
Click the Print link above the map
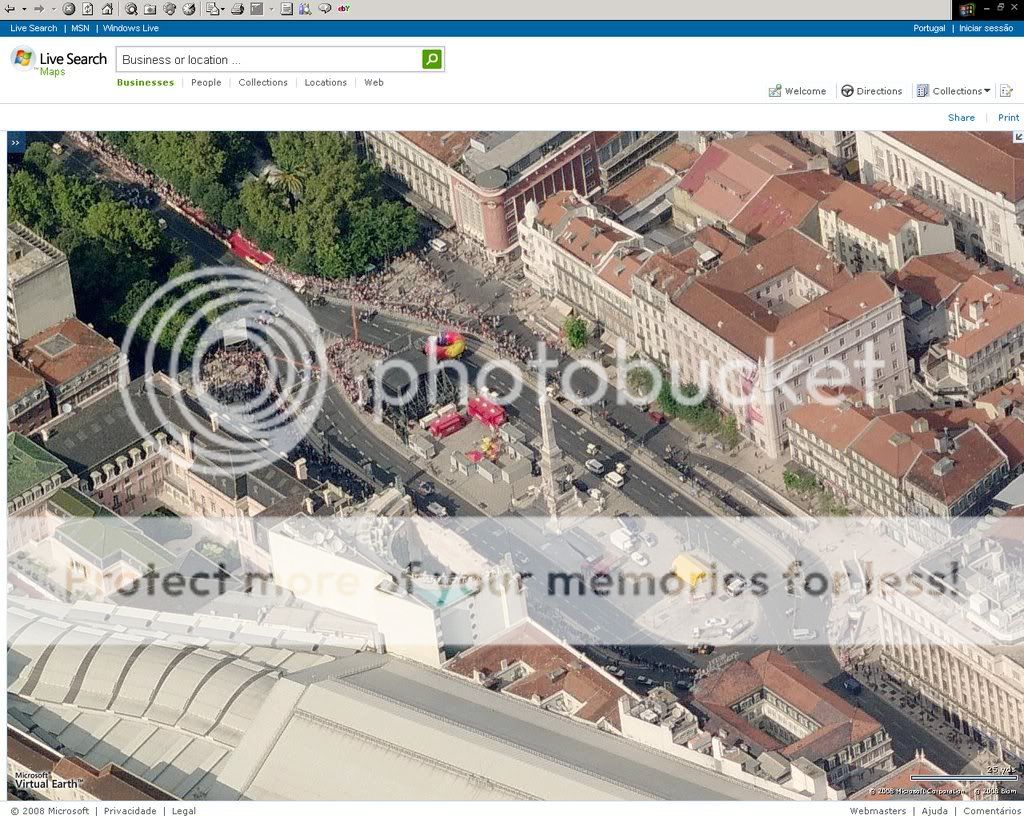pyautogui.click(x=1008, y=118)
